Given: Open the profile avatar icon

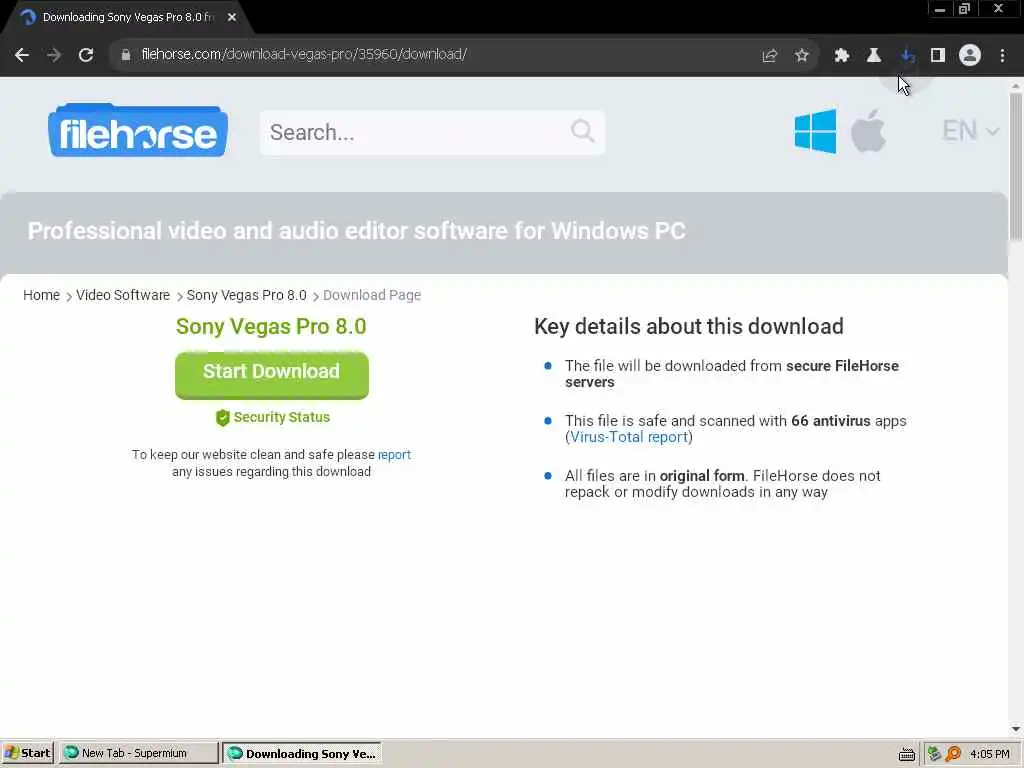Looking at the screenshot, I should coord(970,56).
